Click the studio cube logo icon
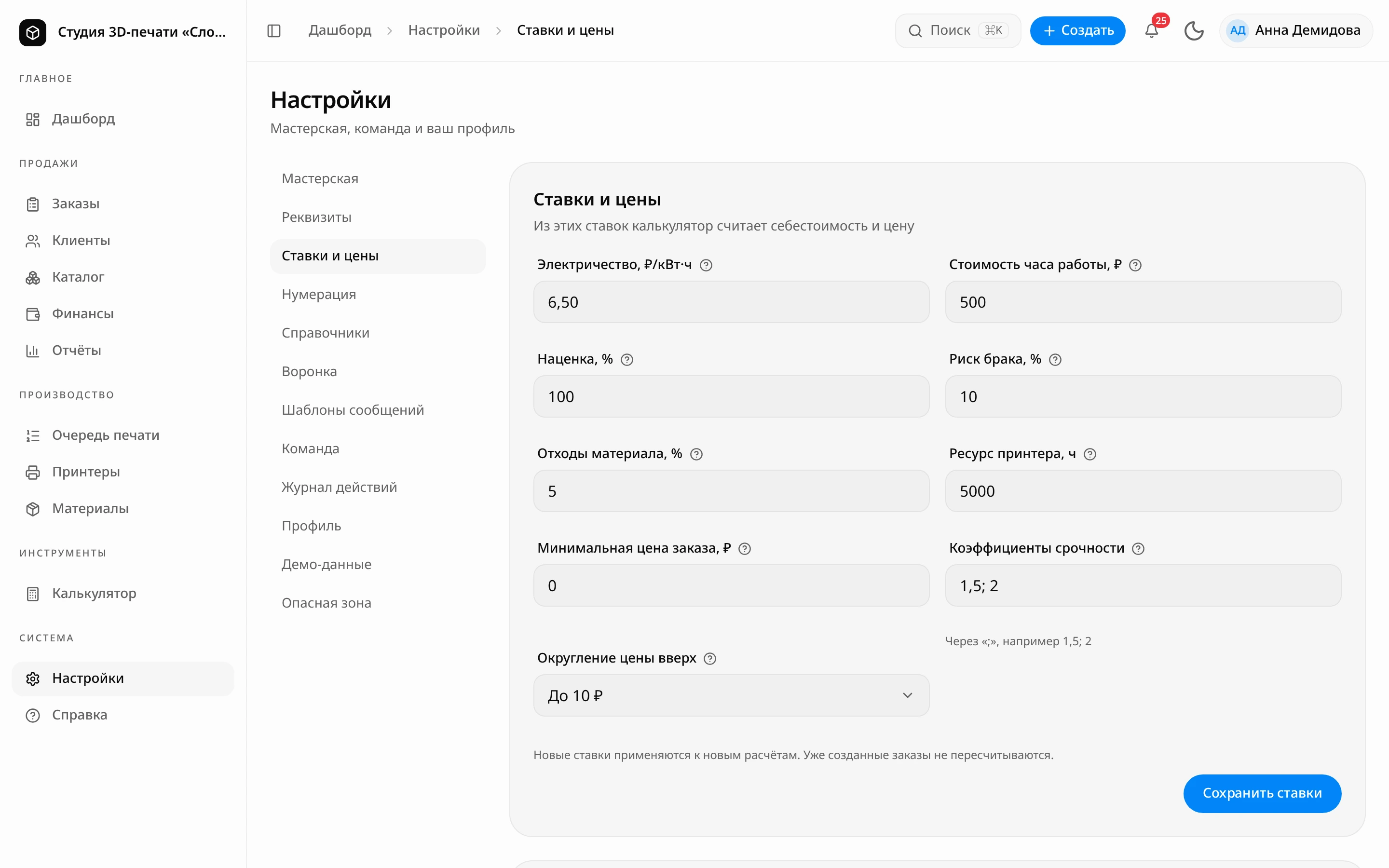Screen dimensions: 1389x868 [33, 32]
